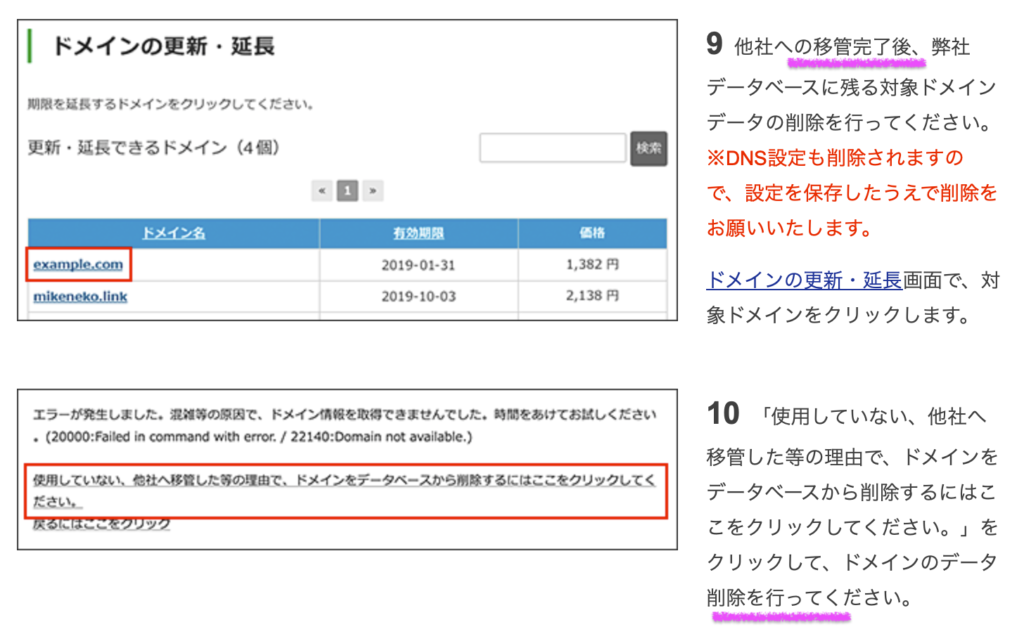This screenshot has width=1024, height=641.
Task: Go to previous page with « arrow
Action: [322, 190]
